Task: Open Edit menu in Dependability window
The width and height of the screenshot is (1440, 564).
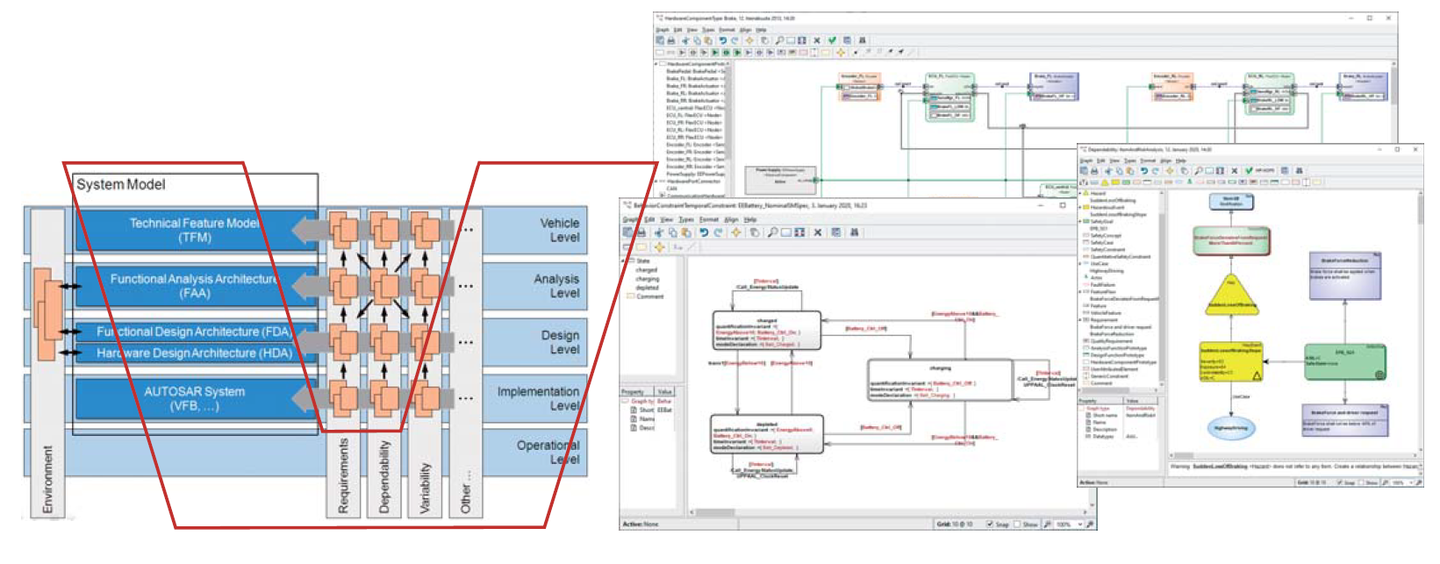Action: 1101,160
